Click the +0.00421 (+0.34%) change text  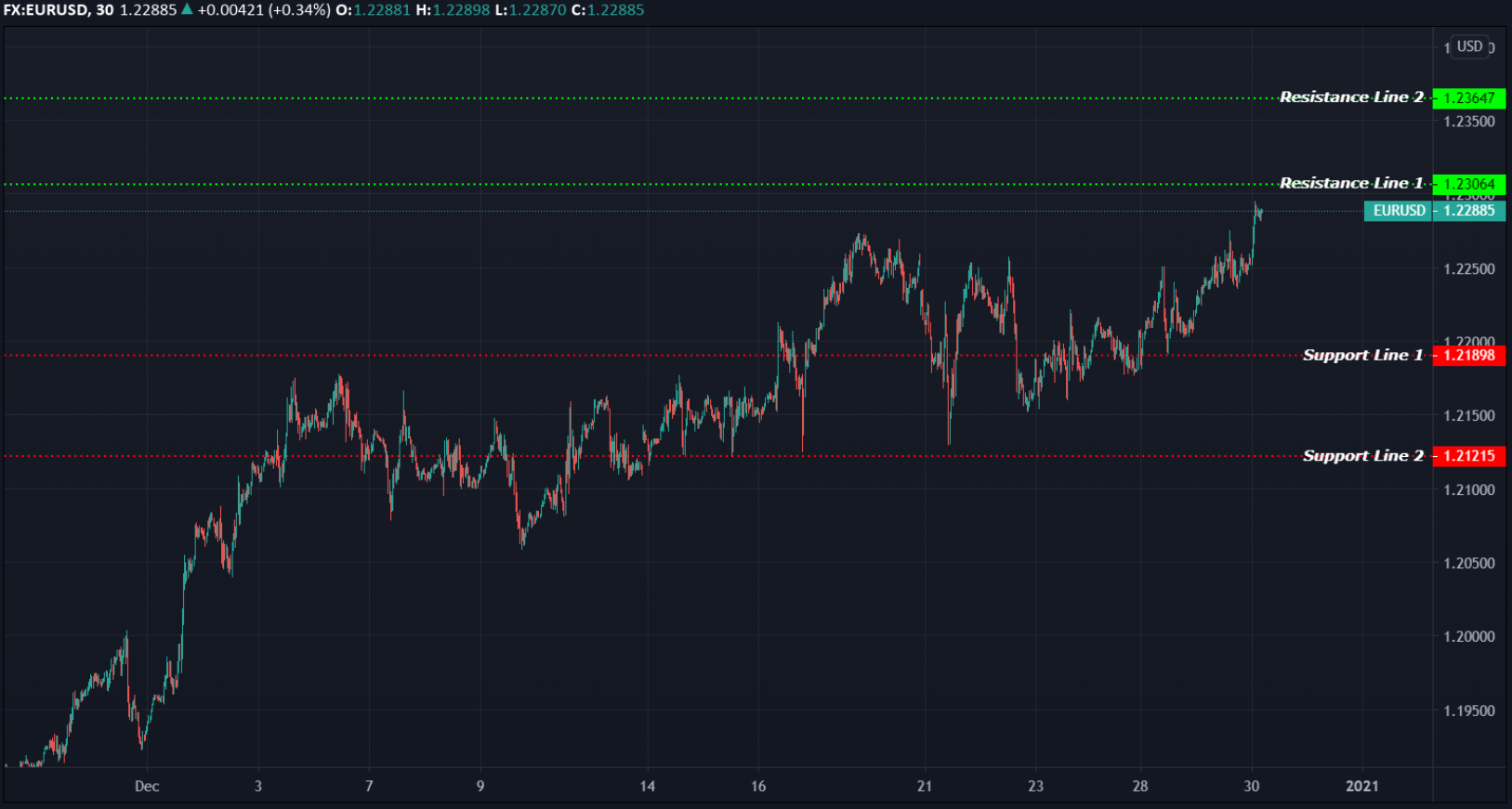click(x=264, y=9)
